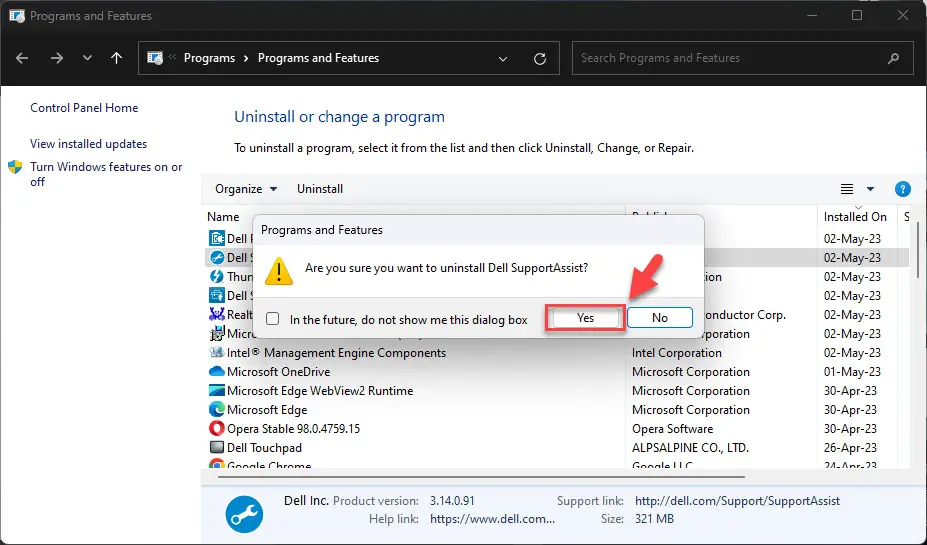
Task: Sort by the Name column header
Action: (223, 217)
